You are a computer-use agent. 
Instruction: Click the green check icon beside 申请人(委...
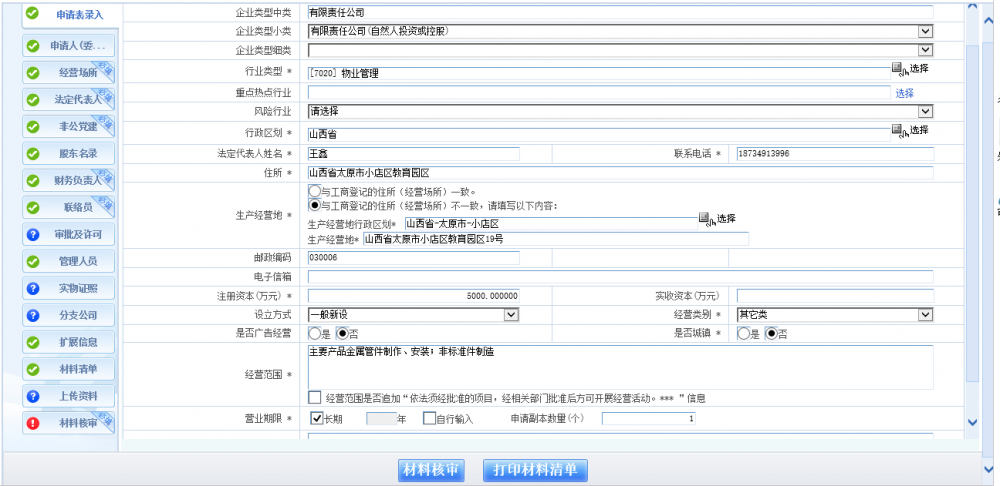33,47
